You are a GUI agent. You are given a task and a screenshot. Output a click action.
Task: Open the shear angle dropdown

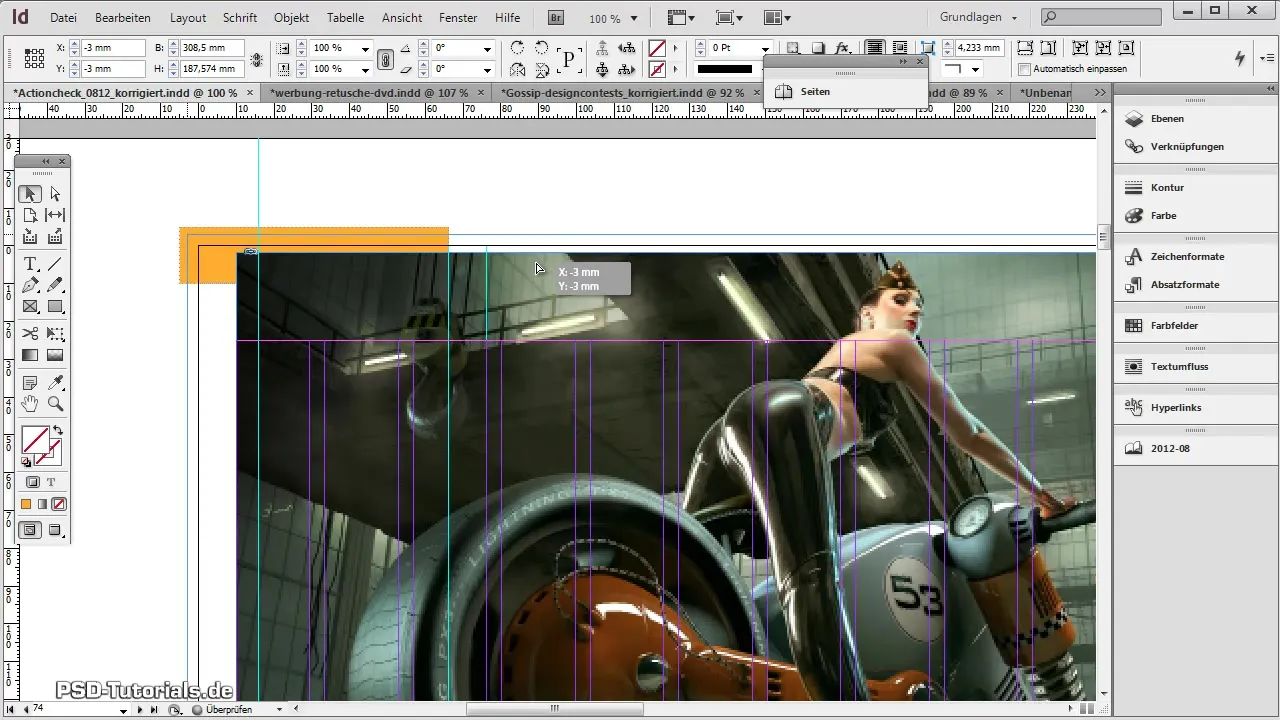487,69
